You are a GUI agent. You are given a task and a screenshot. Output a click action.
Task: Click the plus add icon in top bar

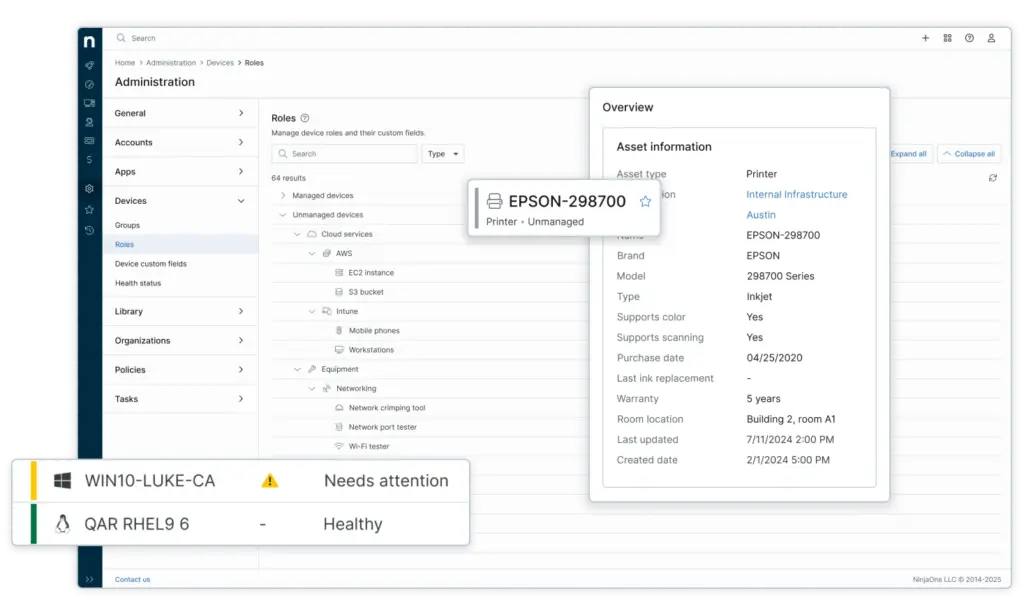(925, 38)
